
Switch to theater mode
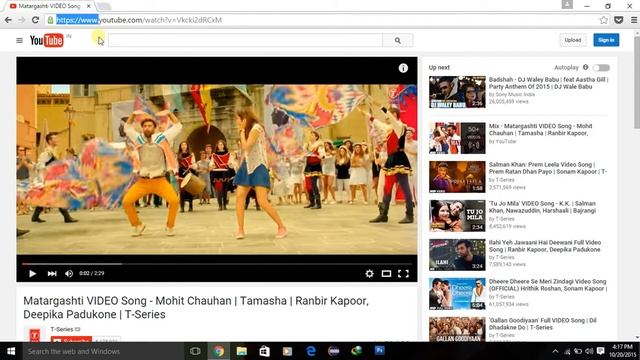pos(386,273)
